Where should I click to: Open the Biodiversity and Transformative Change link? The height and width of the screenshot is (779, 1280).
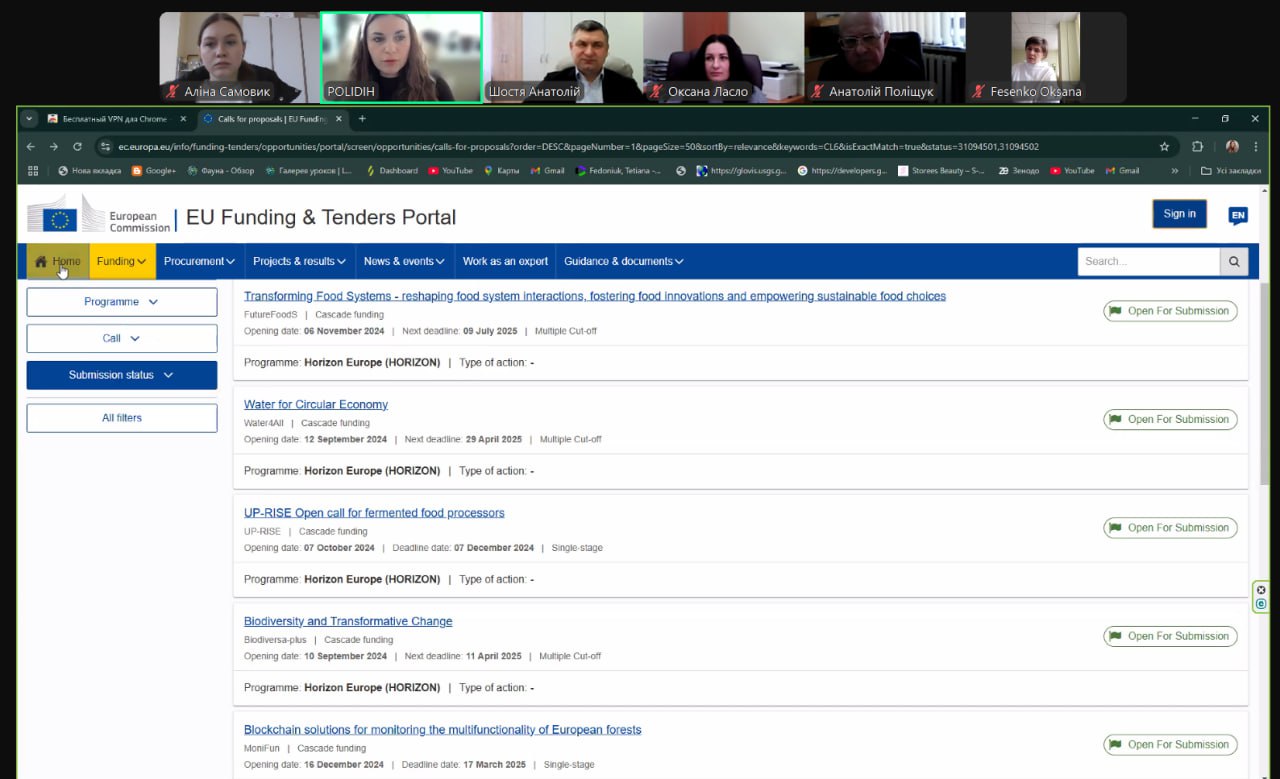(348, 621)
